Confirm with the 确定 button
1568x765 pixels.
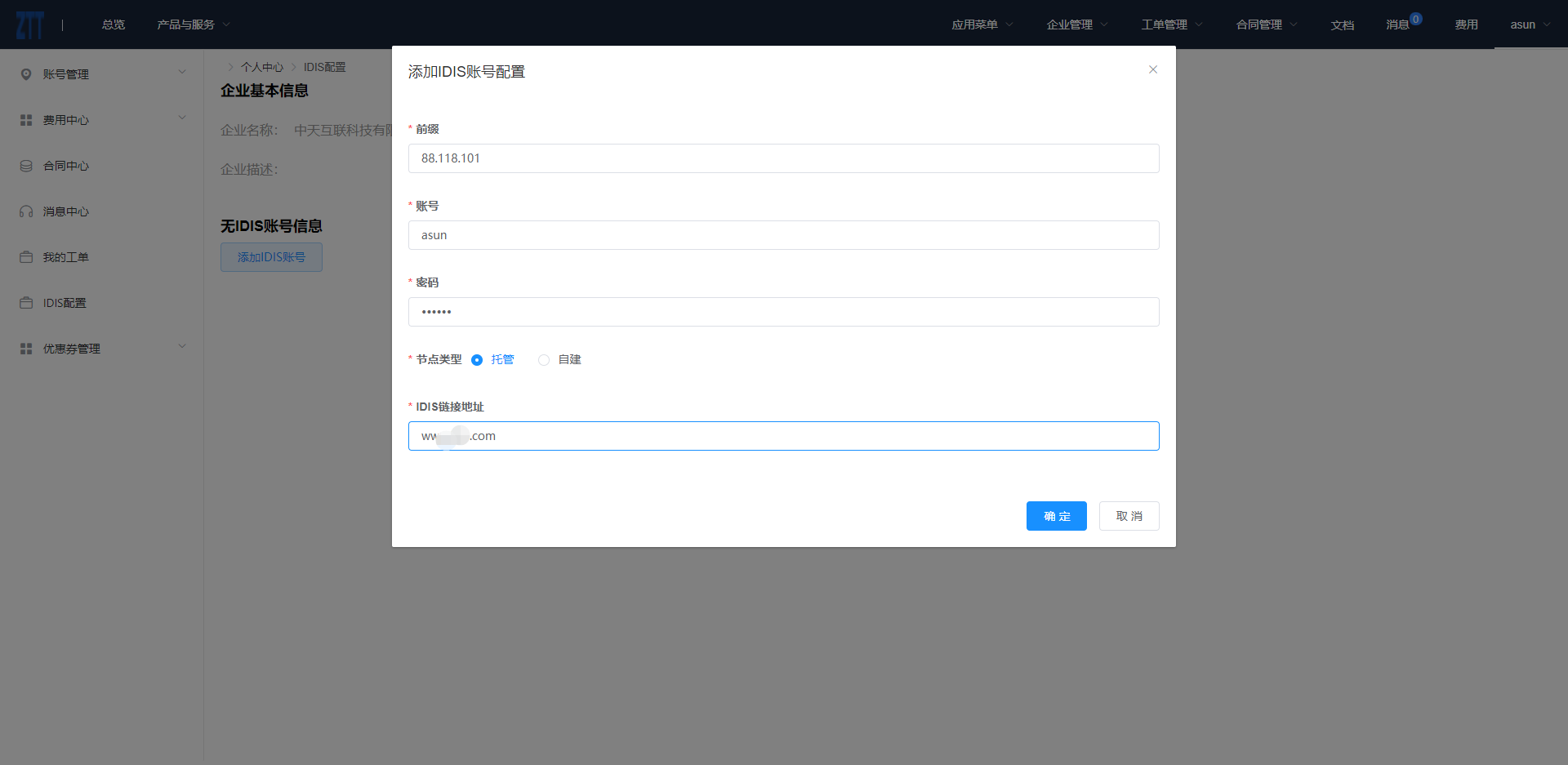pos(1056,516)
